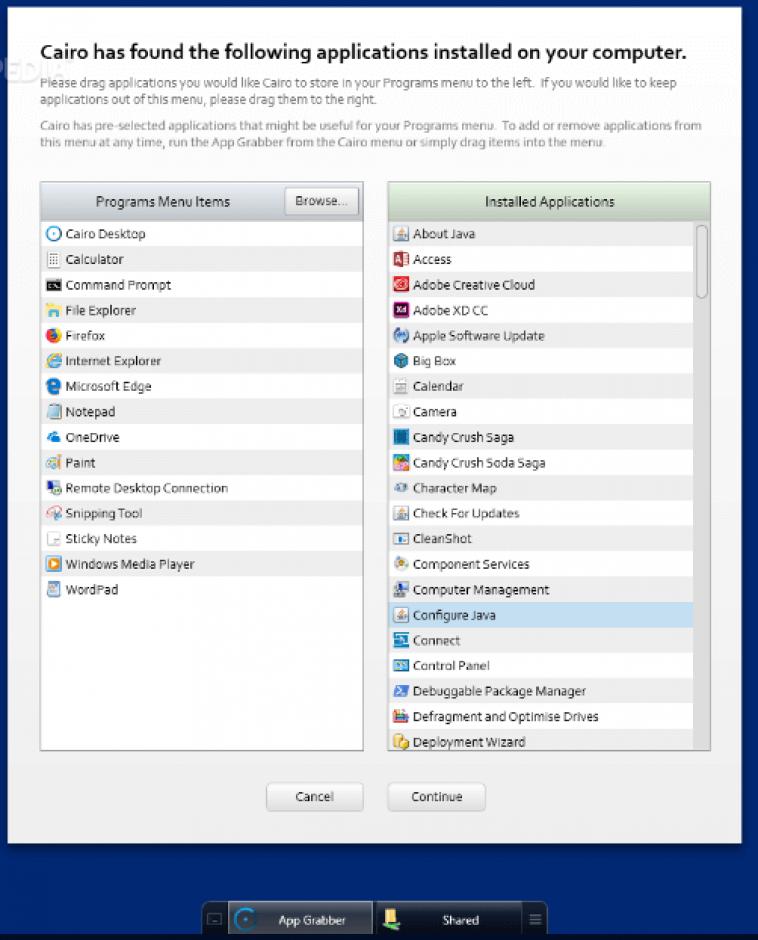The height and width of the screenshot is (940, 758).
Task: Select the Deployment Wizard entry
Action: (x=540, y=742)
